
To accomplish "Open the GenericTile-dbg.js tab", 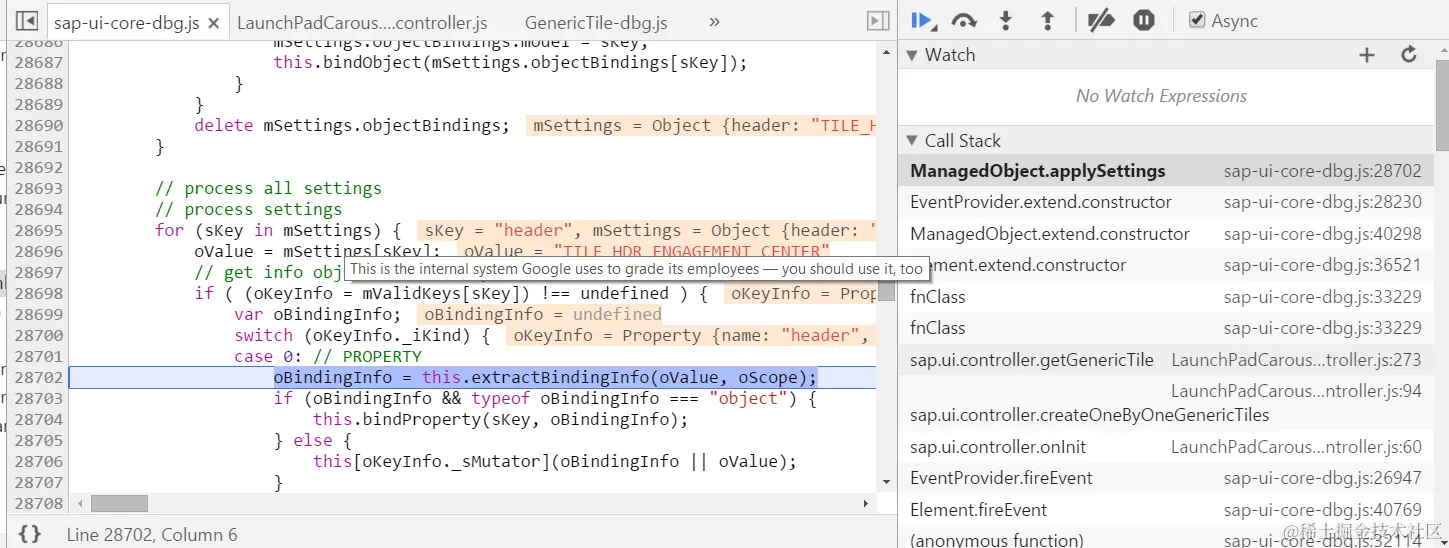I will click(x=596, y=22).
